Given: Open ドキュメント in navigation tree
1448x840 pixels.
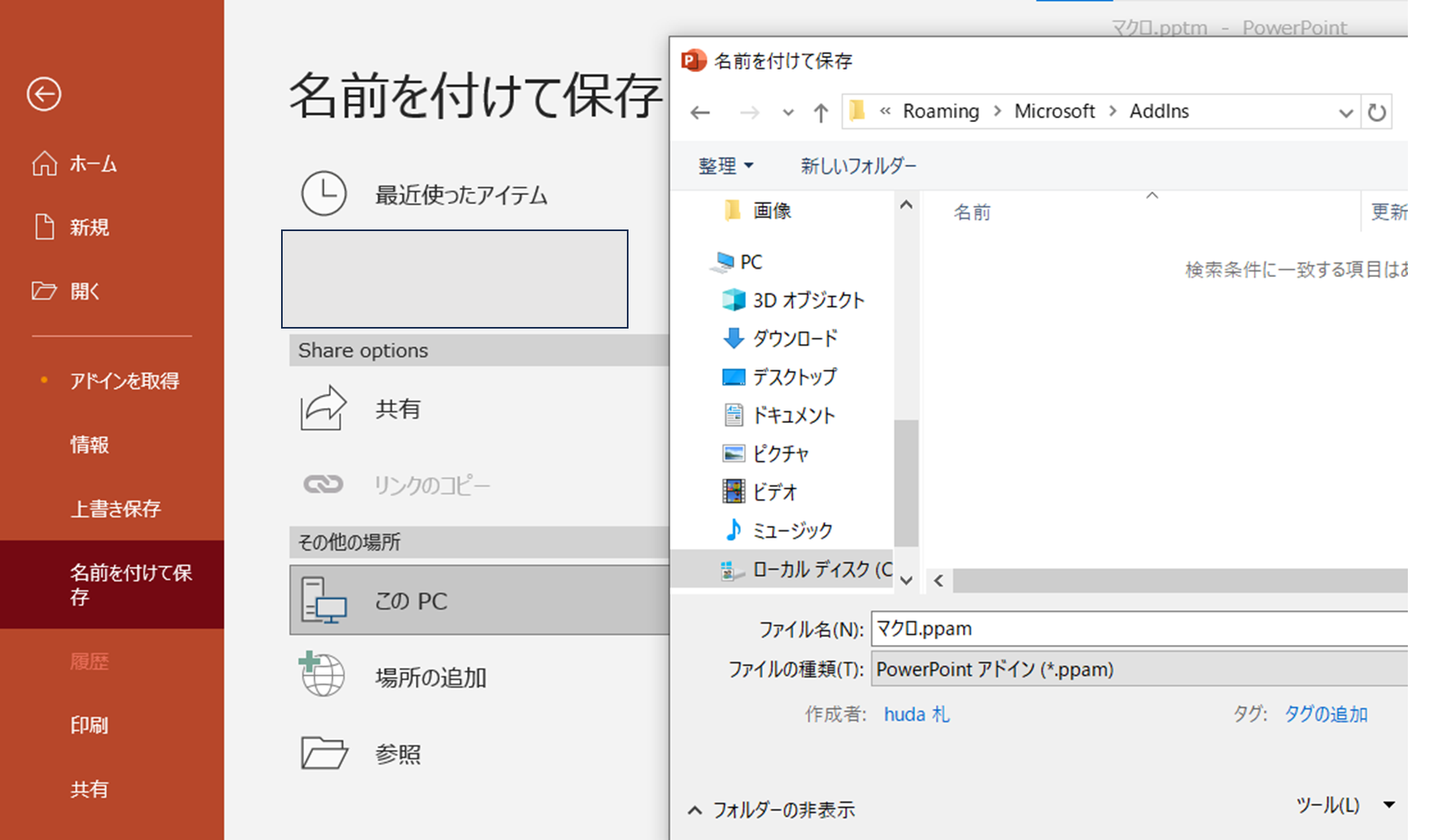Looking at the screenshot, I should click(793, 415).
